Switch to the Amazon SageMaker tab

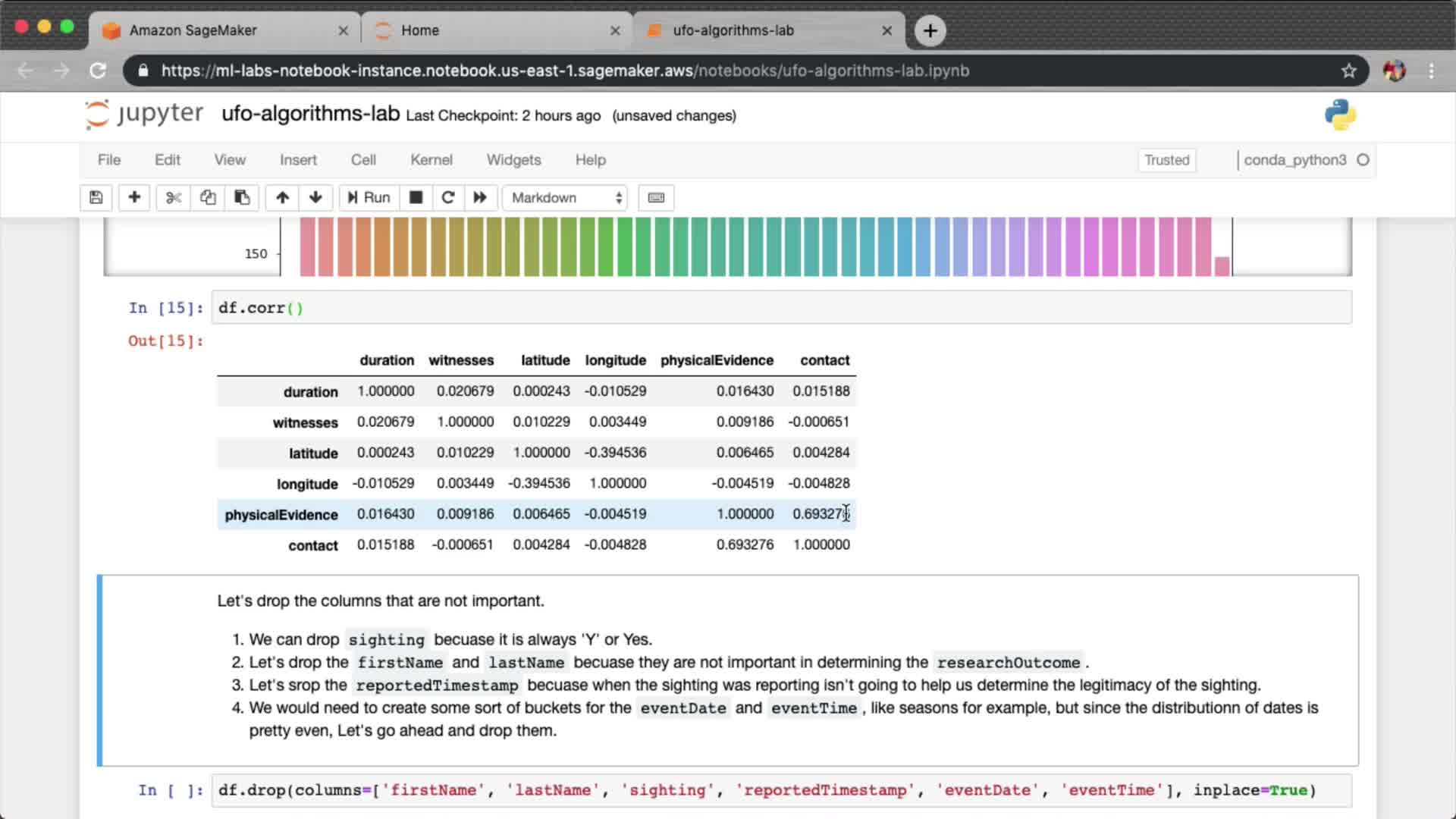tap(193, 30)
